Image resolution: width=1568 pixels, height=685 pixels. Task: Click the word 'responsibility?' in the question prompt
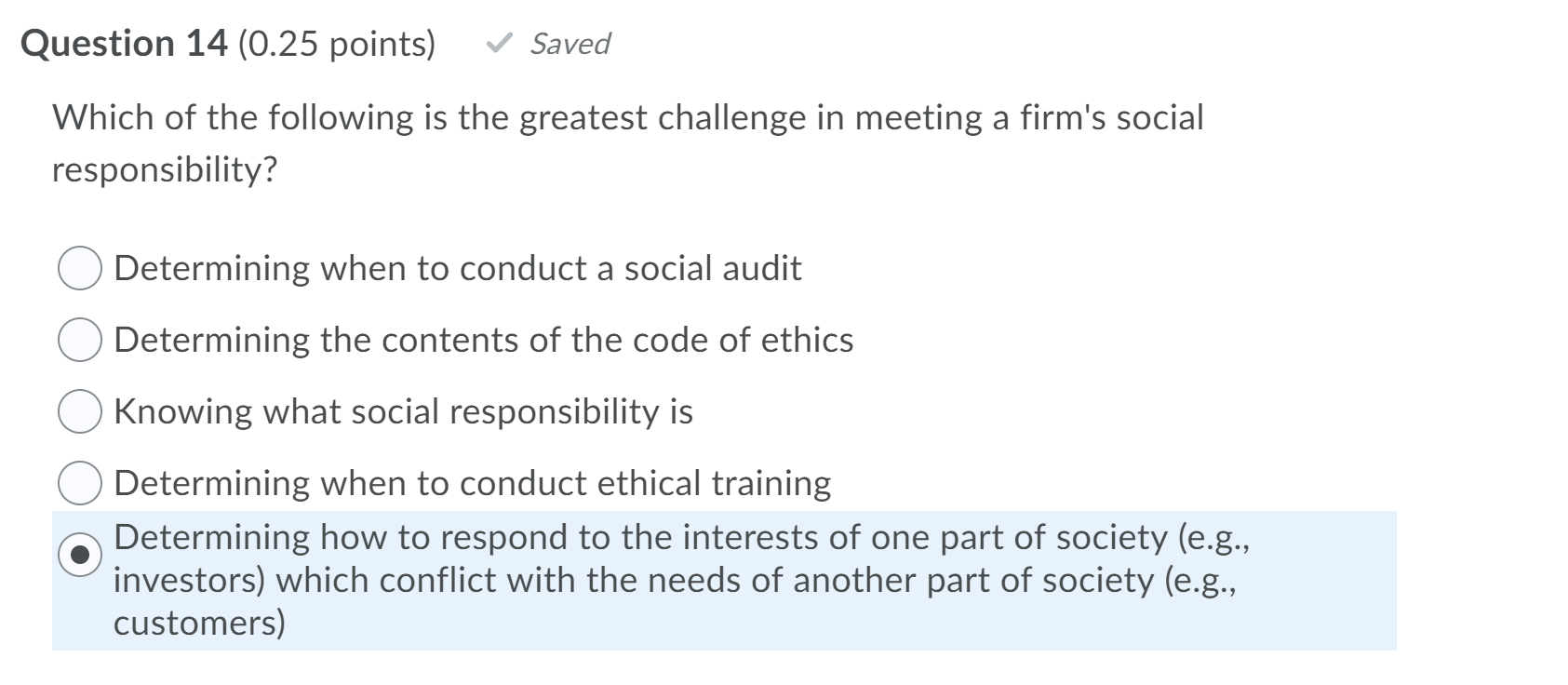(165, 170)
